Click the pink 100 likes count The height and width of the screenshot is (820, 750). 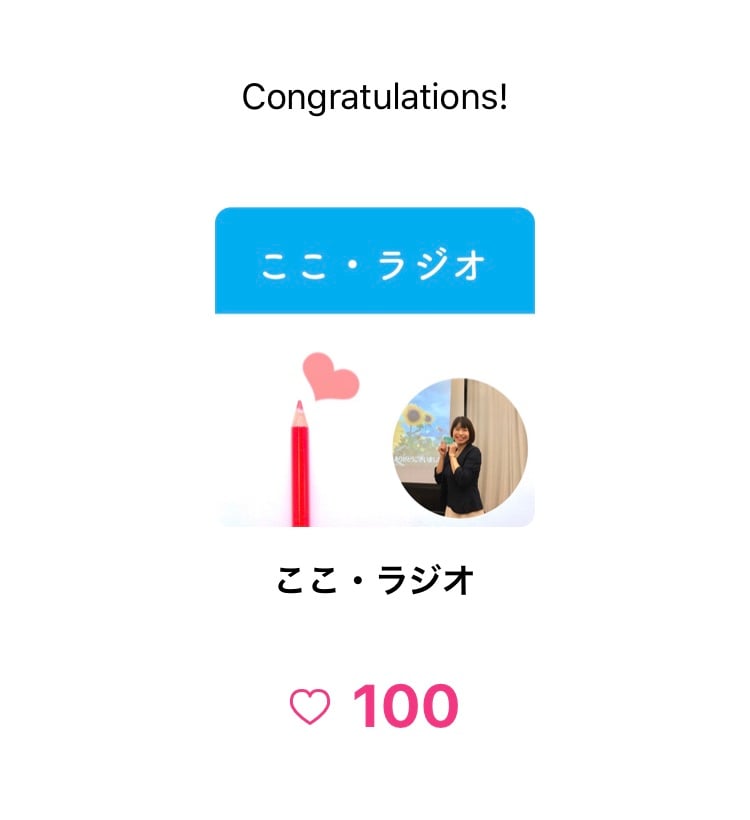click(x=405, y=707)
